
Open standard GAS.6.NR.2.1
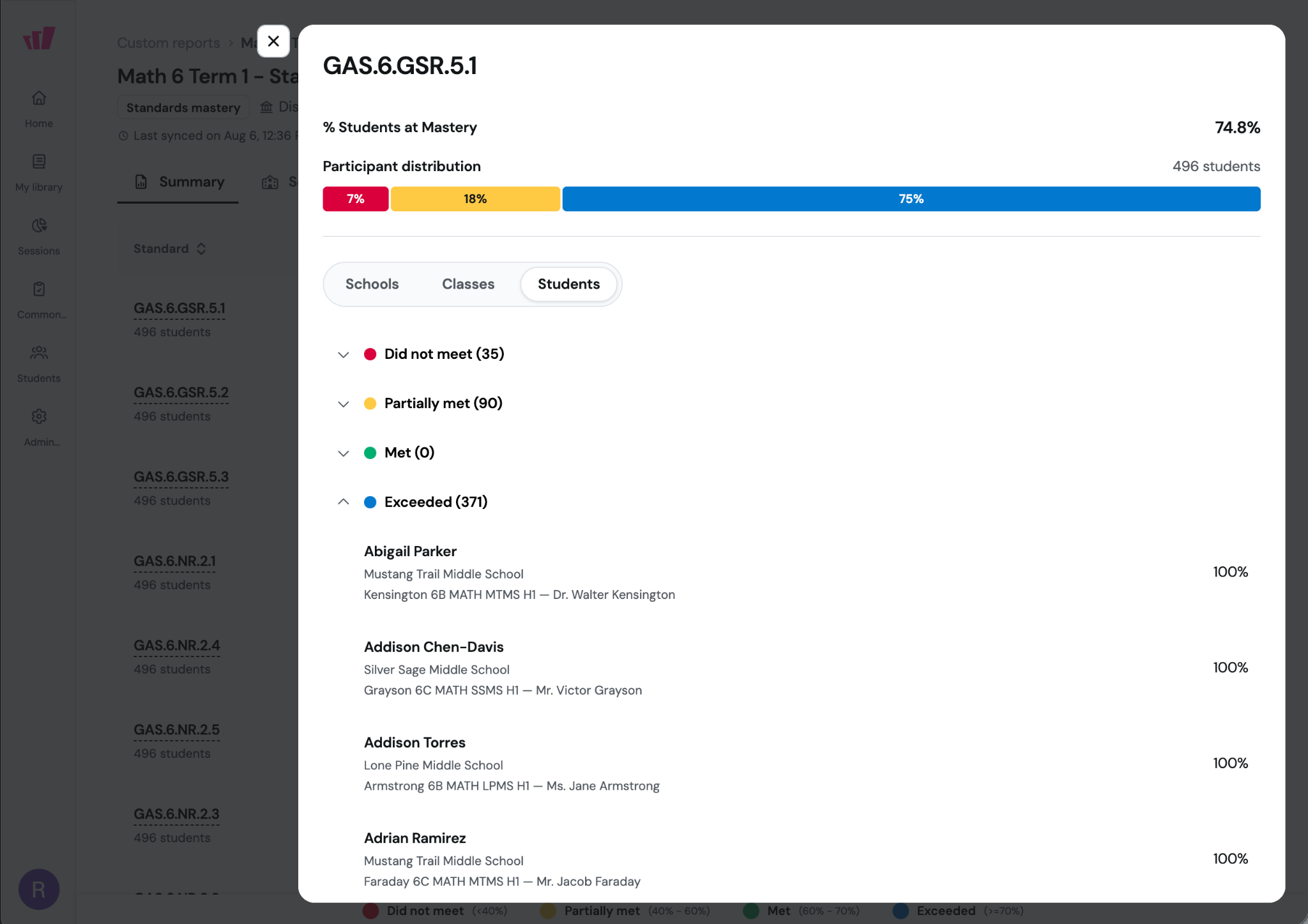pyautogui.click(x=175, y=561)
